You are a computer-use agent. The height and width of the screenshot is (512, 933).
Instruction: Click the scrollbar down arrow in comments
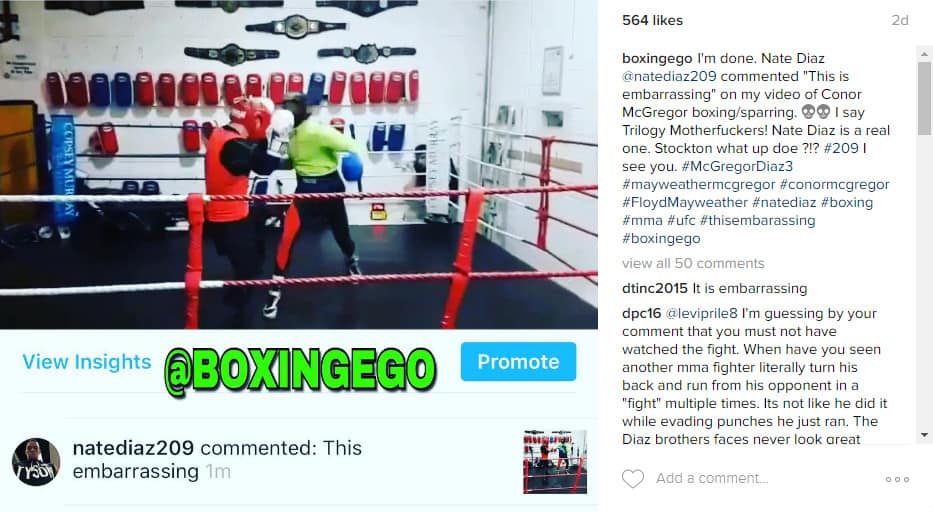pos(924,435)
